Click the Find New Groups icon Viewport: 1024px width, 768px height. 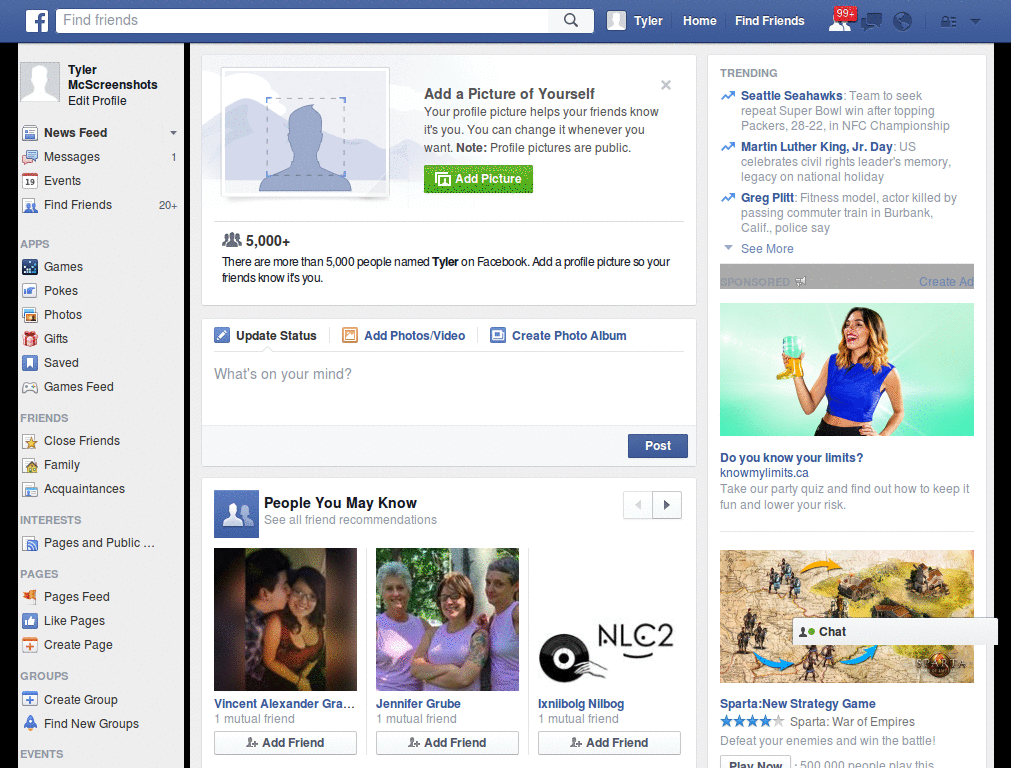(30, 723)
